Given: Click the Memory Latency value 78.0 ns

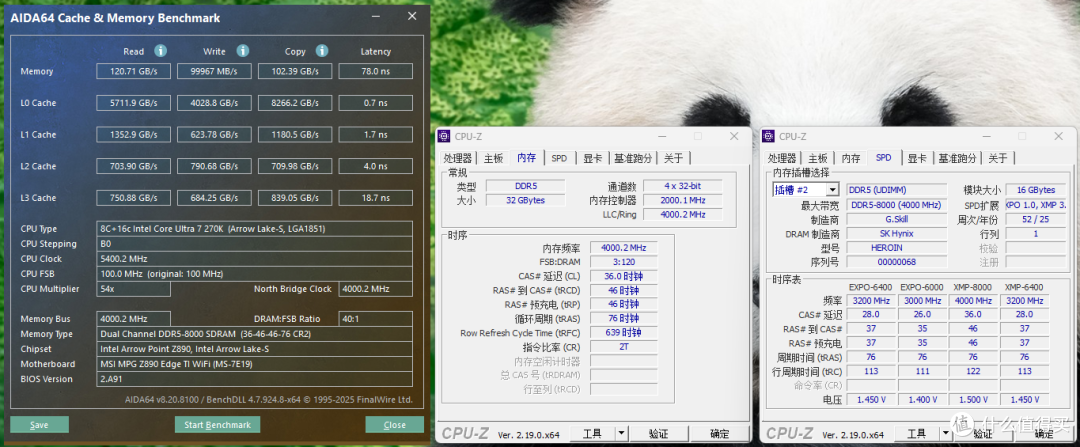Looking at the screenshot, I should pos(375,71).
